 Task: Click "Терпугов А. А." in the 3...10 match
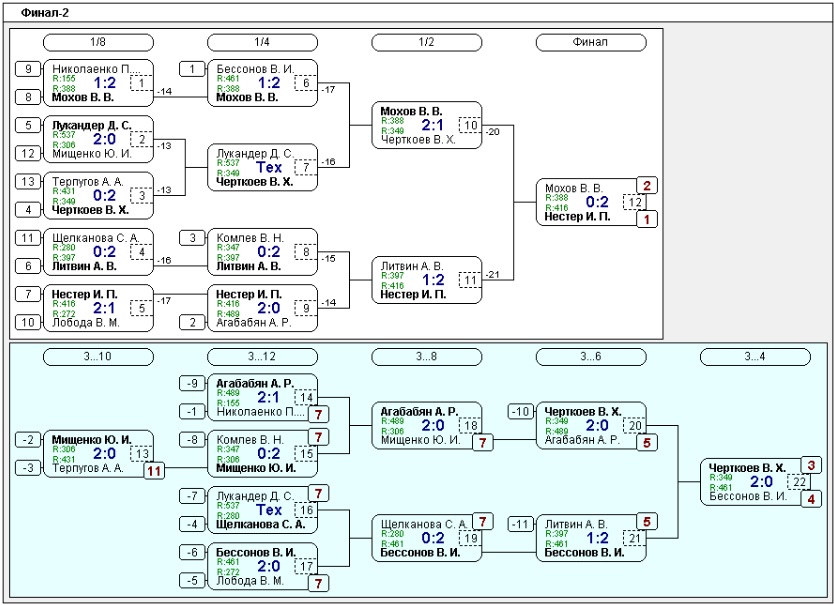88,468
